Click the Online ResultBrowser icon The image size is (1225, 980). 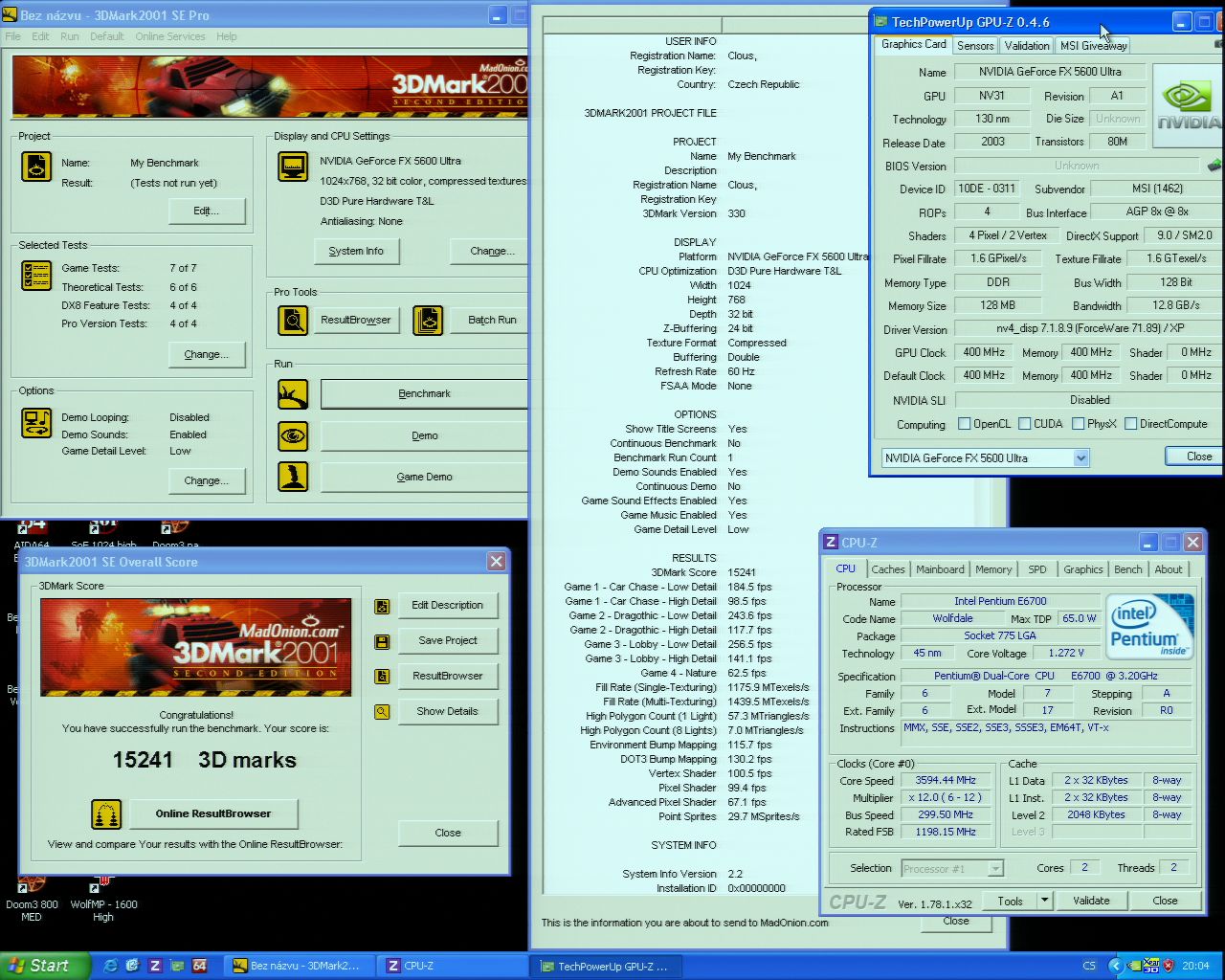pyautogui.click(x=106, y=814)
